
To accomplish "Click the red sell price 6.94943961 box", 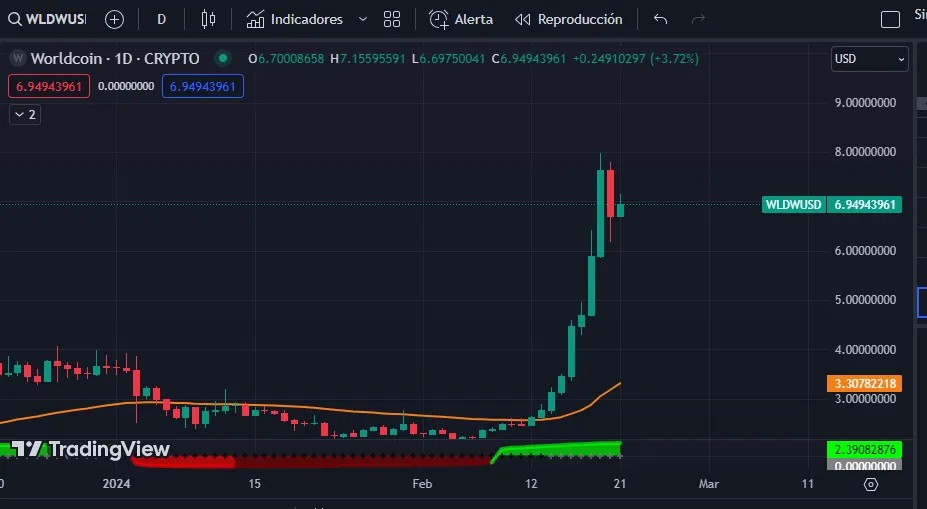I will 49,86.
